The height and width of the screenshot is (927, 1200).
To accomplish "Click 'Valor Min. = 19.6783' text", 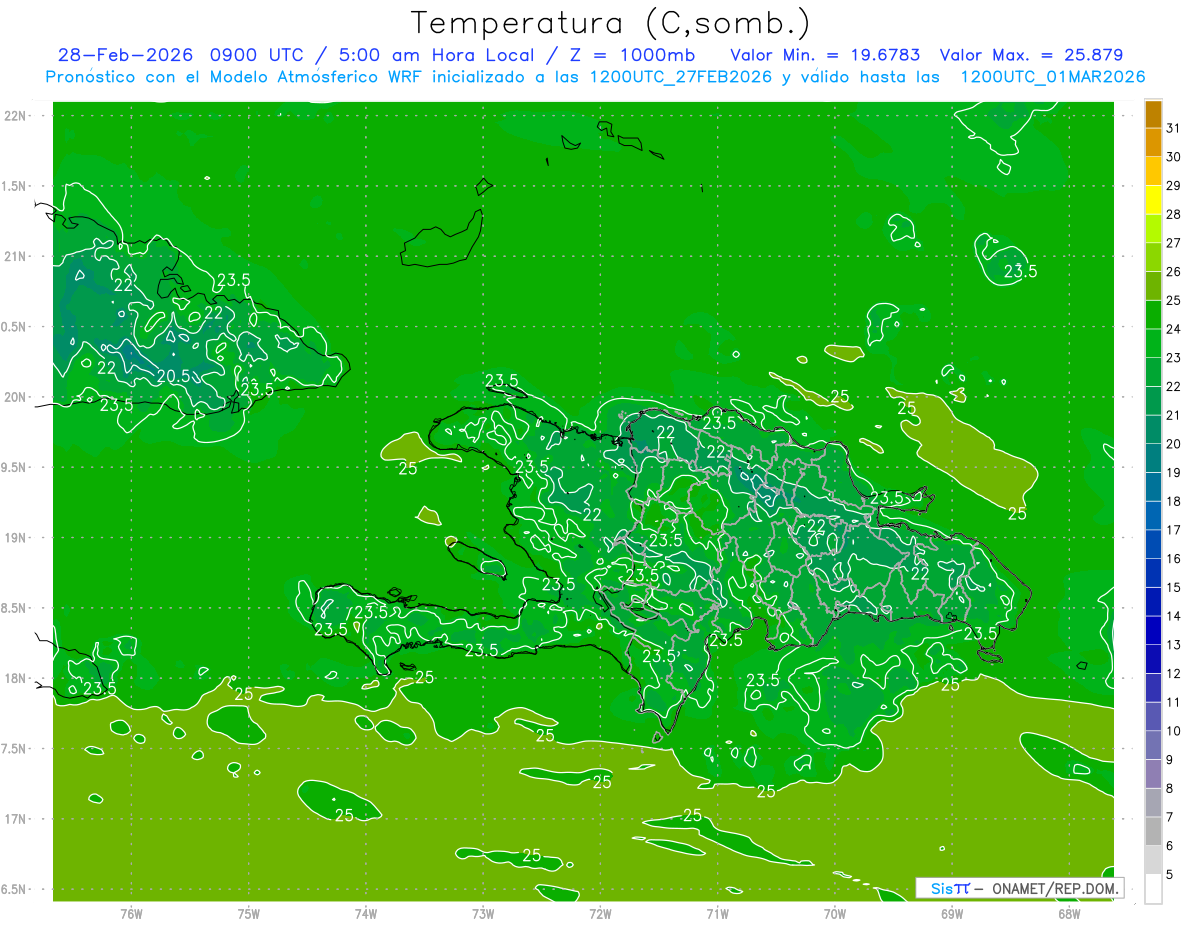I will (x=825, y=55).
